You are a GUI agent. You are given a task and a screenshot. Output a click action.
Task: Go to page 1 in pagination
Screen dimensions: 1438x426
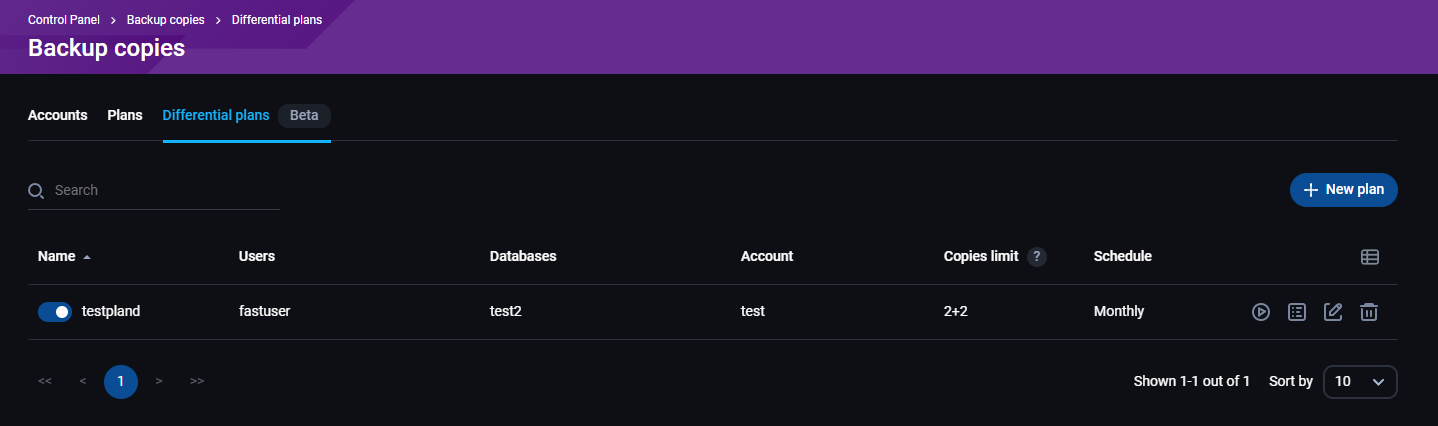coord(121,381)
